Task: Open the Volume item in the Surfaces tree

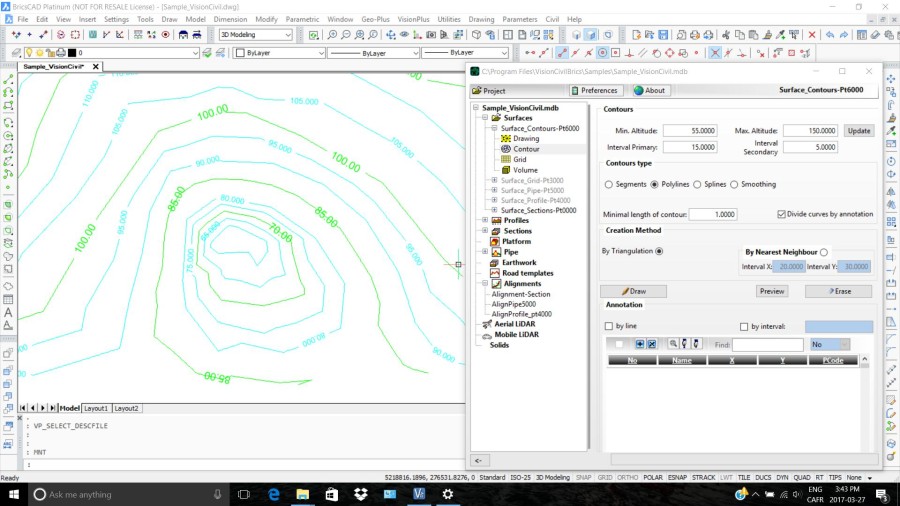Action: coord(524,170)
